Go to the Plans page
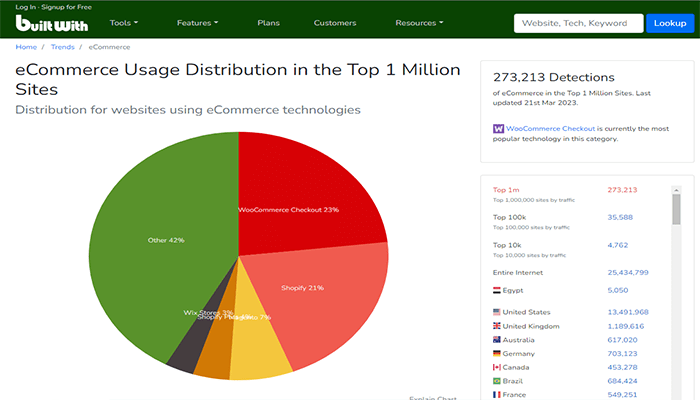 click(x=268, y=22)
